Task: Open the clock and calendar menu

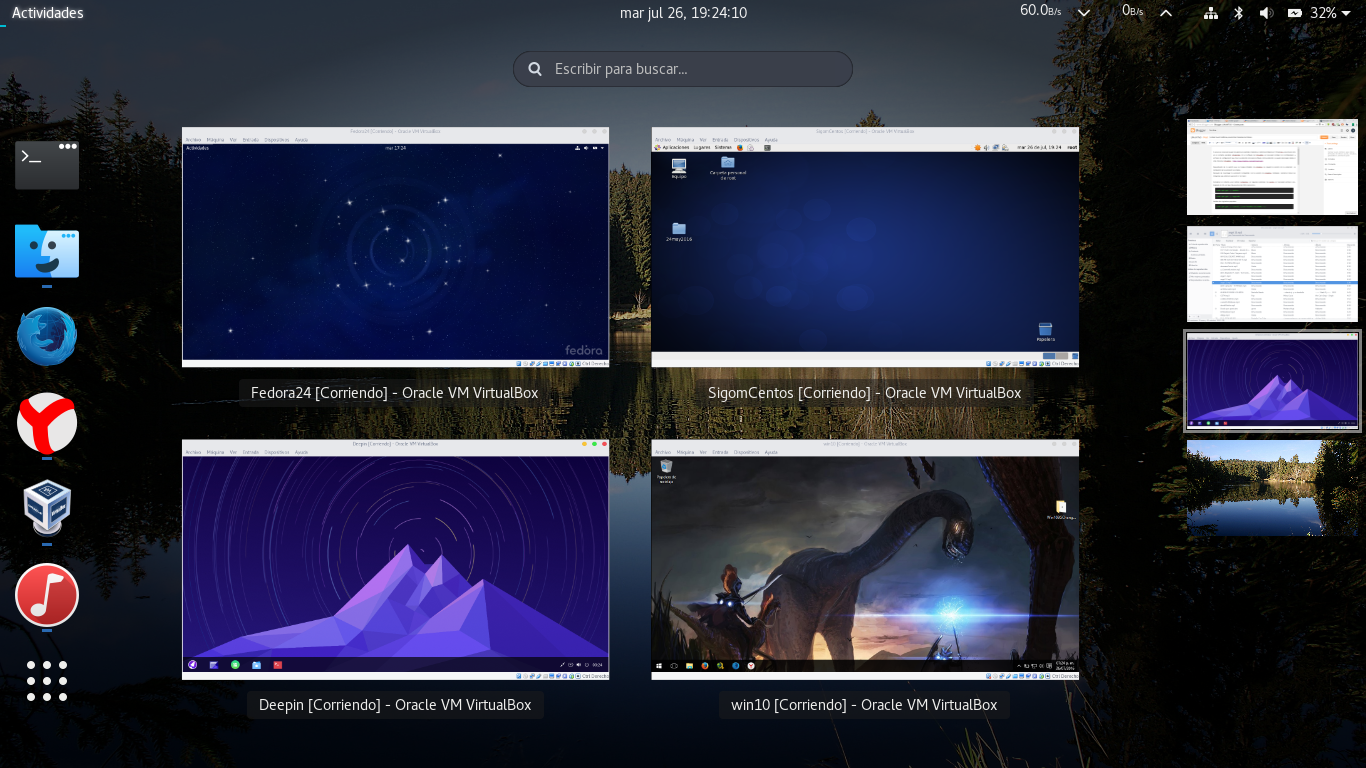Action: (x=683, y=13)
